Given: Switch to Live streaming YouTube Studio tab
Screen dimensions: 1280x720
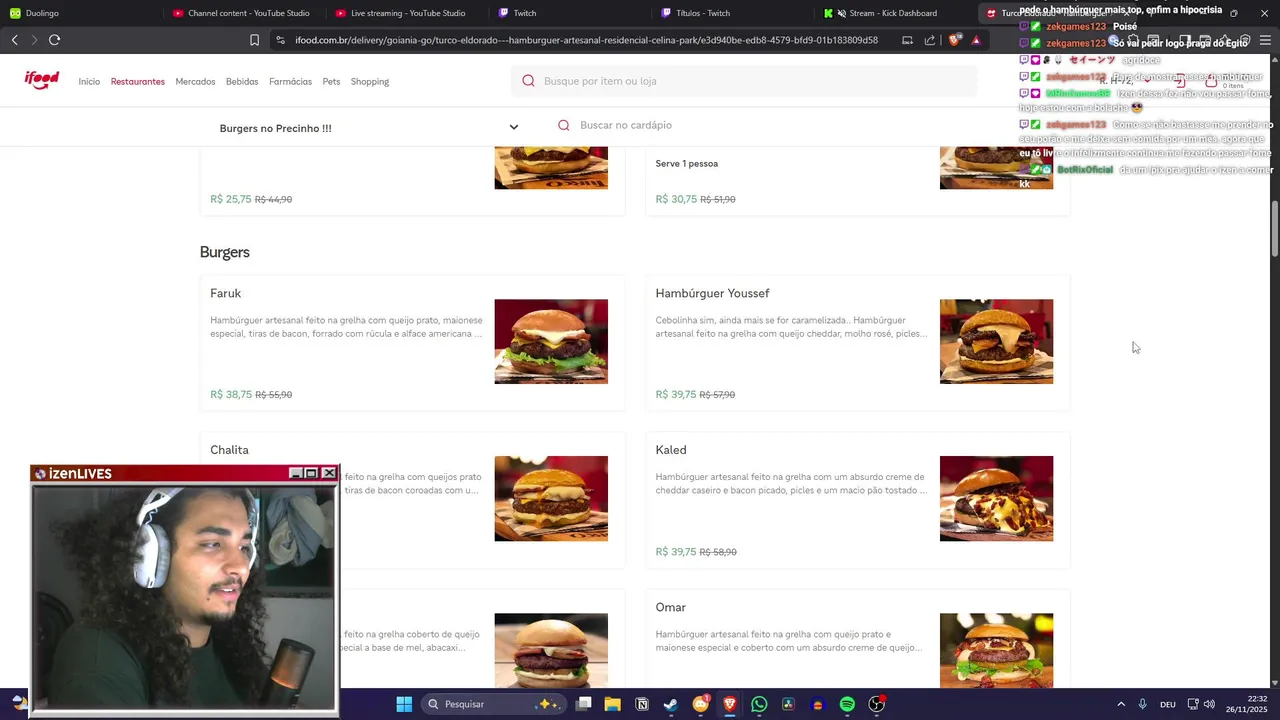Looking at the screenshot, I should point(404,13).
